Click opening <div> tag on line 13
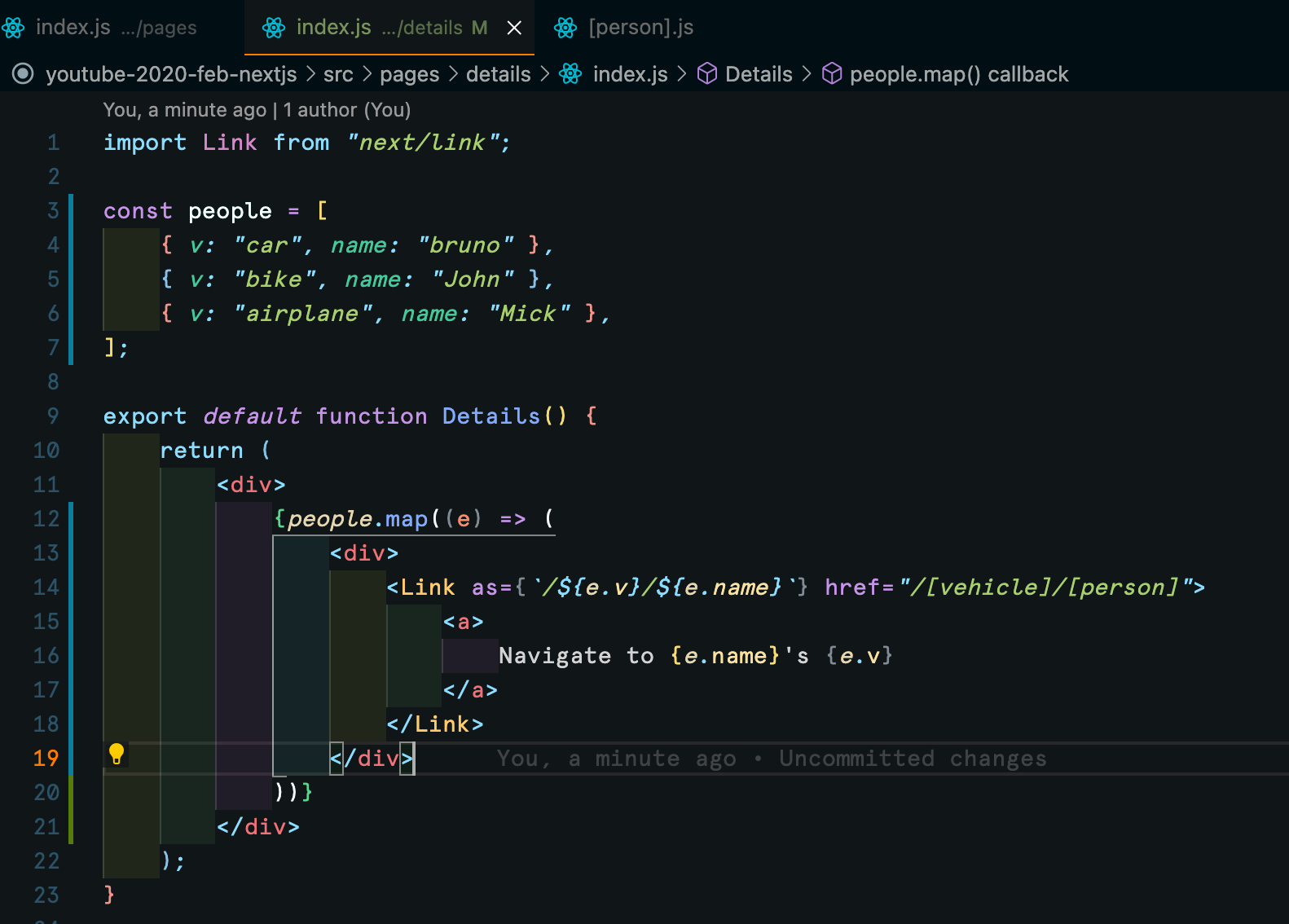Viewport: 1289px width, 924px height. 364,553
